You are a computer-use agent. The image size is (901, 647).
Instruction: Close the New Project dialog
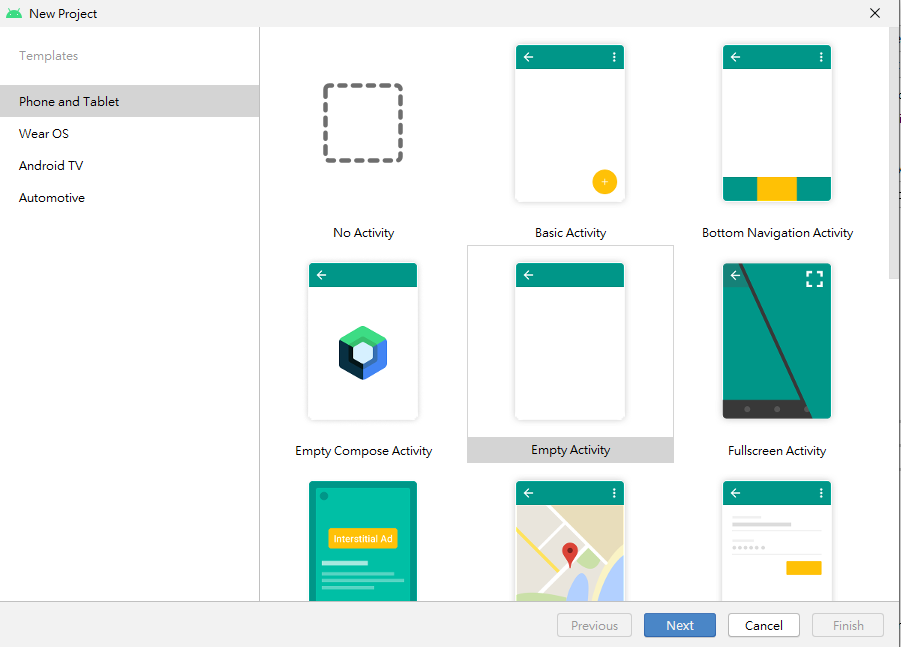coord(875,13)
